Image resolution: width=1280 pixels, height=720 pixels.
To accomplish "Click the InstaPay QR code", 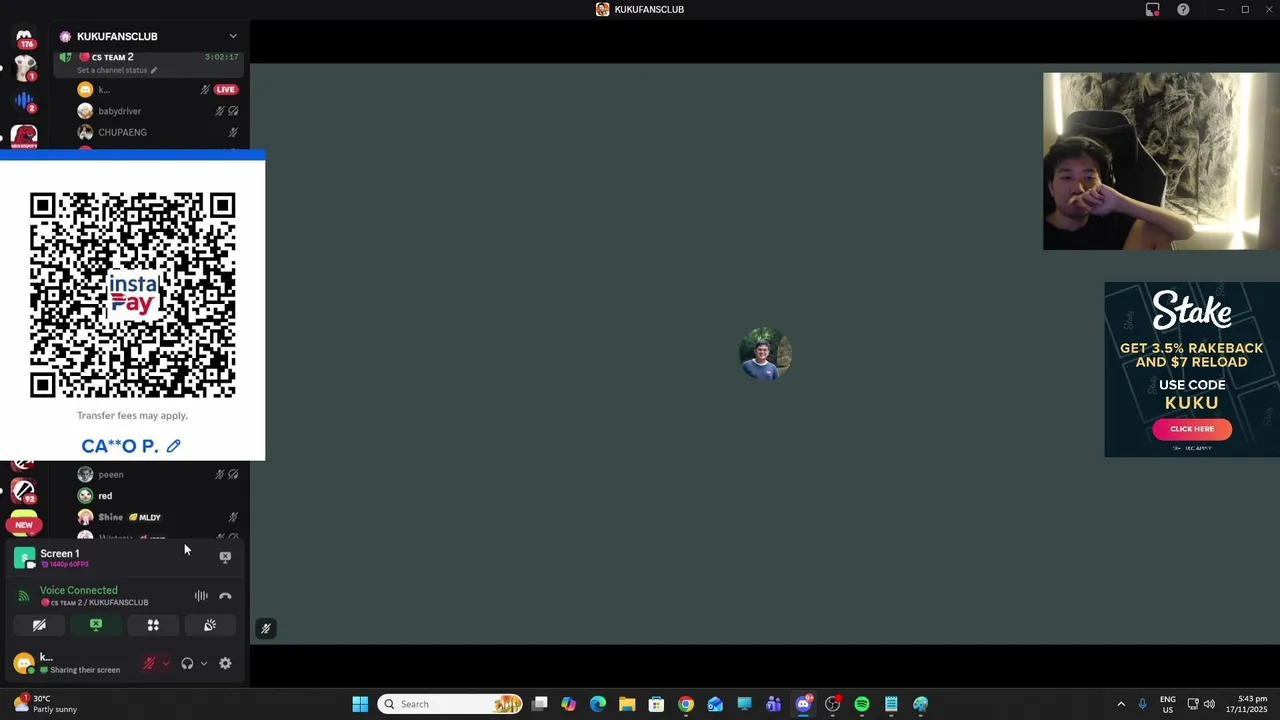I will coord(133,296).
